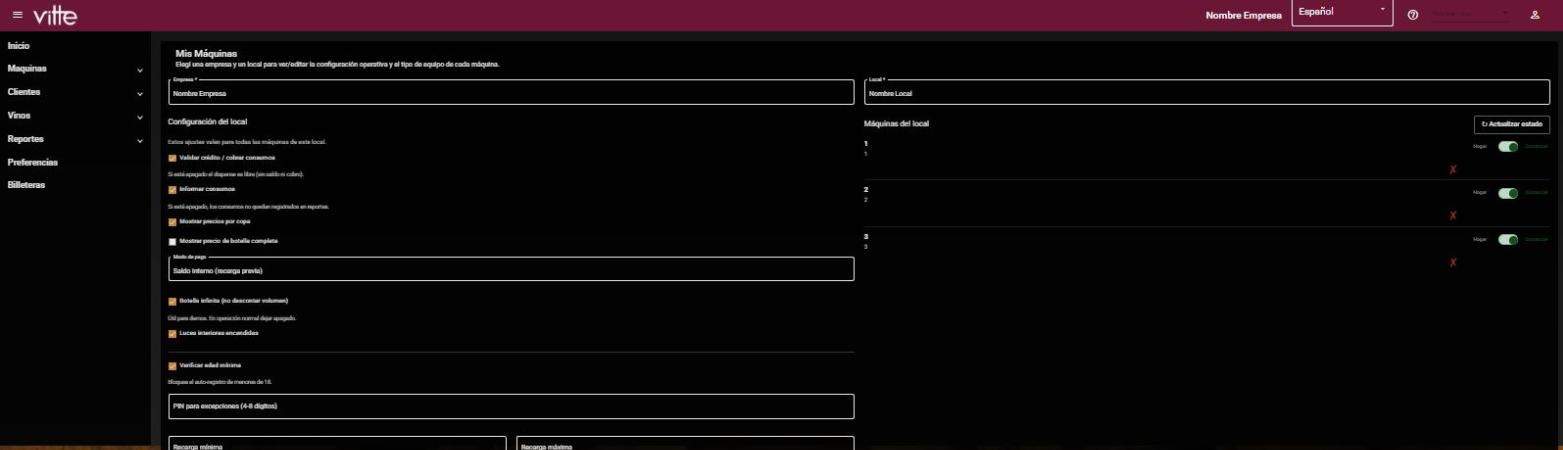Image resolution: width=1563 pixels, height=450 pixels.
Task: Click the vitte logo
Action: 54,15
